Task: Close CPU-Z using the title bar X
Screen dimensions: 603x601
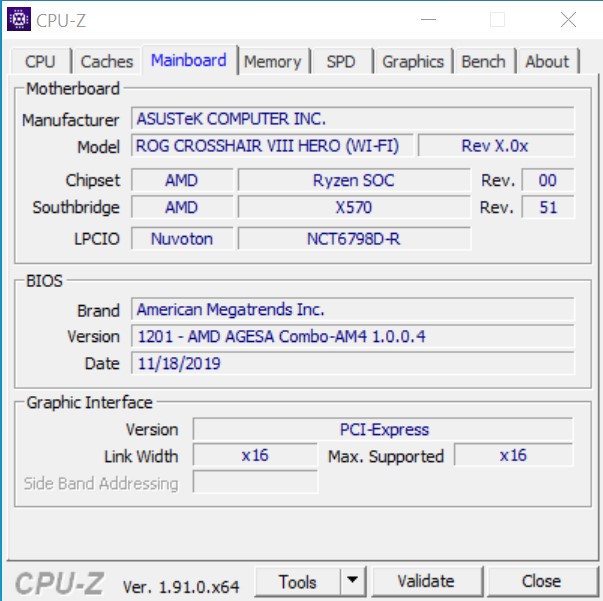Action: tap(568, 19)
